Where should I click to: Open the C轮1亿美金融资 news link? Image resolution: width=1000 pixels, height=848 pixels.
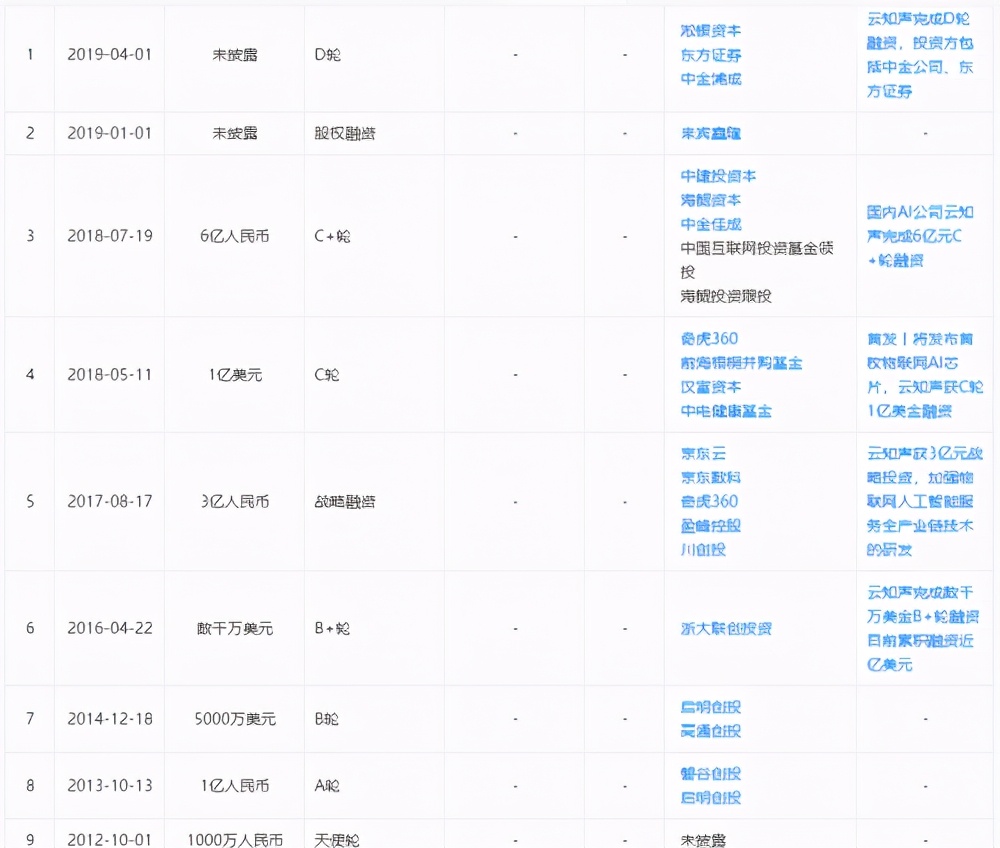click(925, 375)
